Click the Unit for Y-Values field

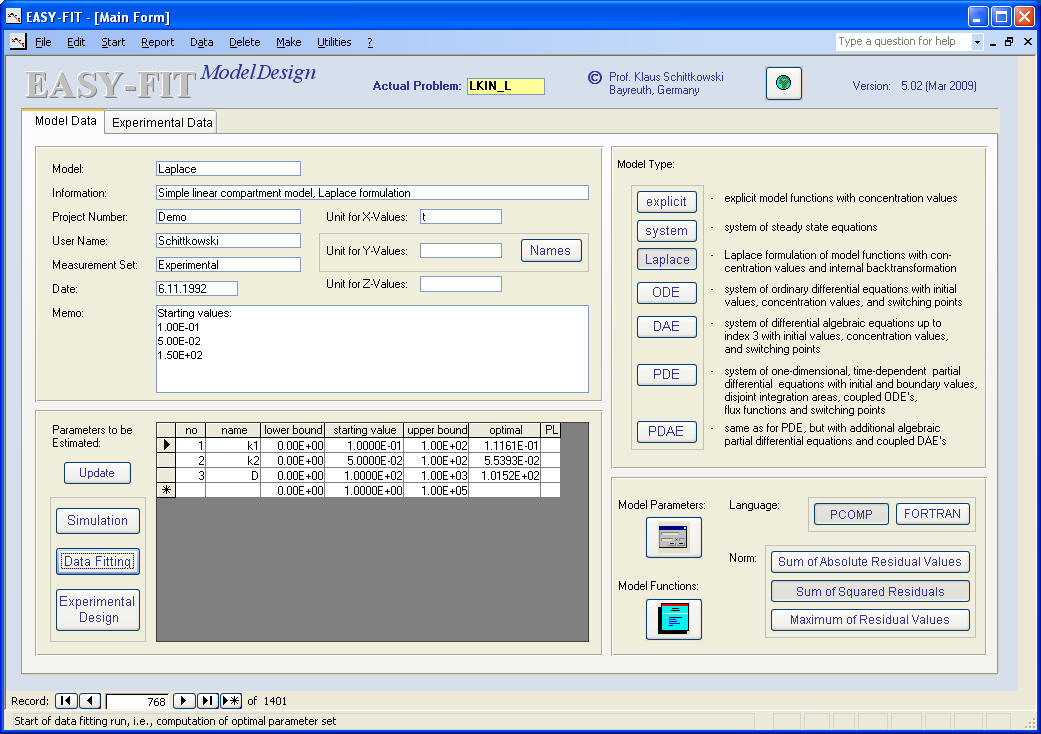[x=460, y=251]
